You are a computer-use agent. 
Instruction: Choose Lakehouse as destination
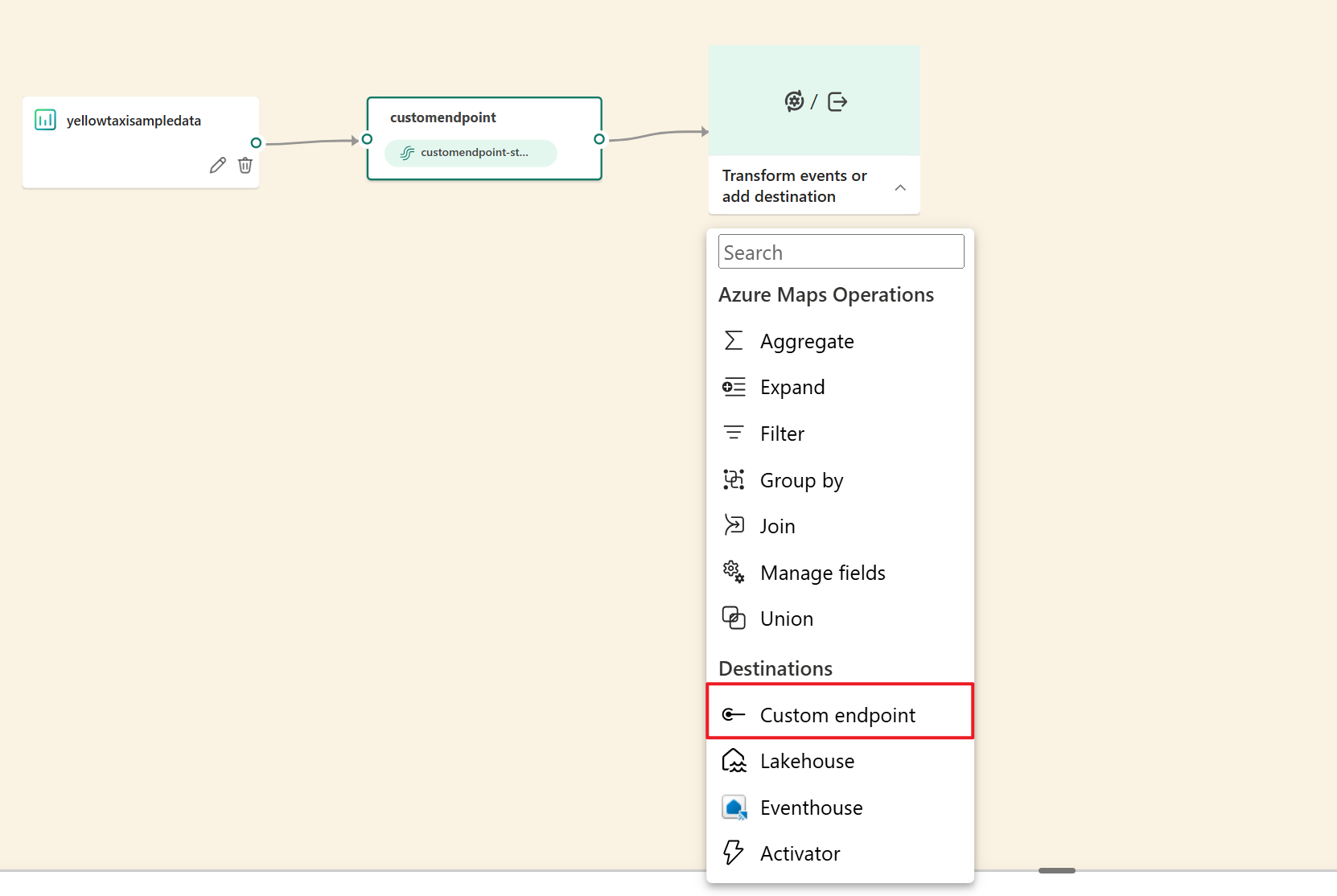(807, 761)
